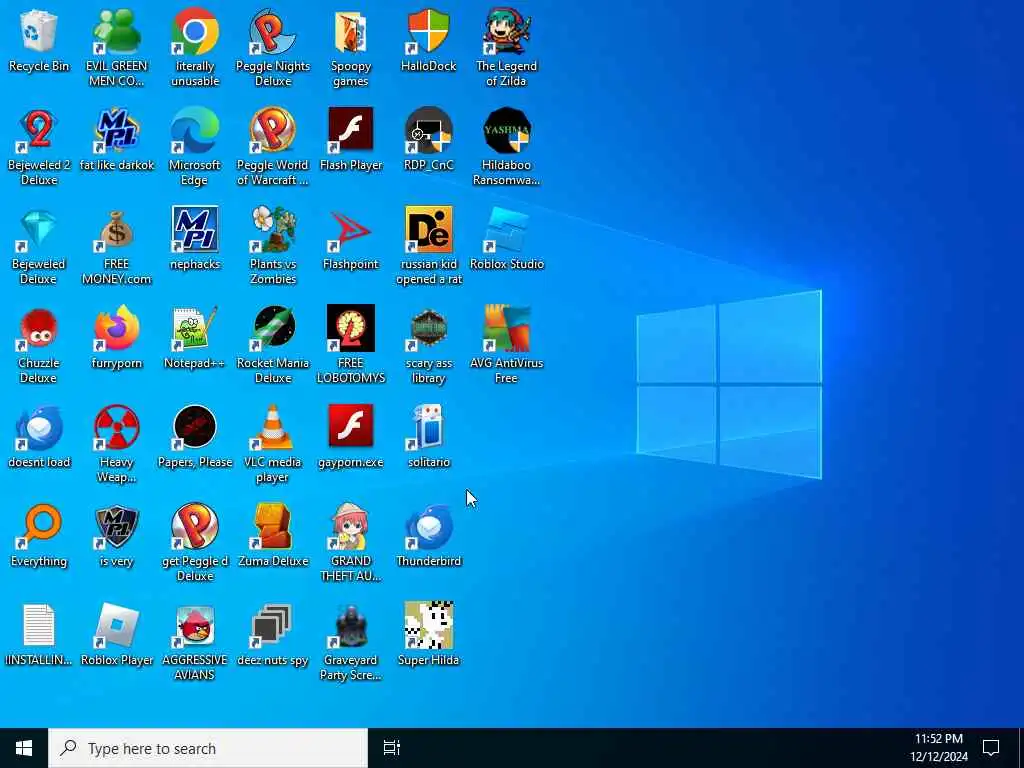Viewport: 1024px width, 768px height.
Task: Click the Super Hilda icon
Action: coord(428,626)
